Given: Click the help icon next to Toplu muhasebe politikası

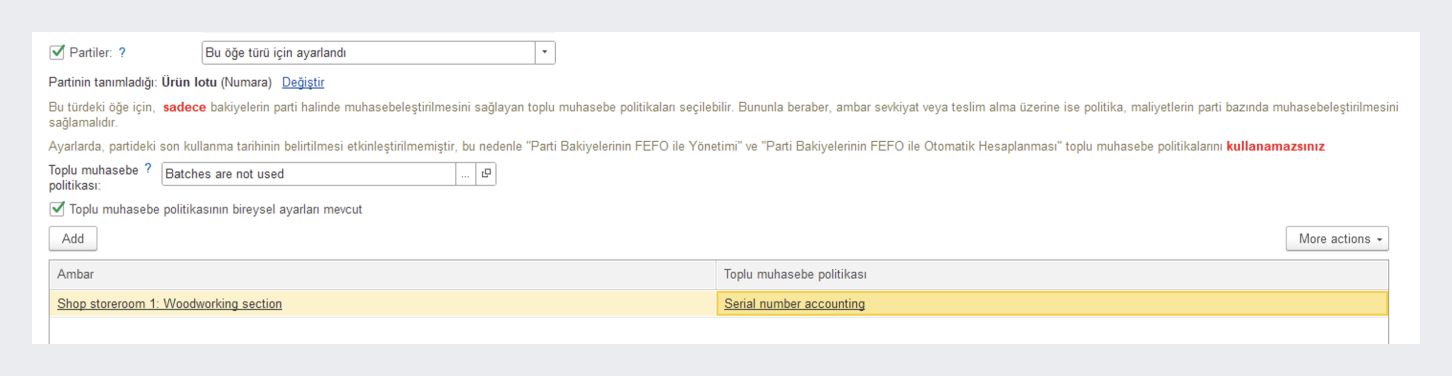Looking at the screenshot, I should tap(148, 169).
